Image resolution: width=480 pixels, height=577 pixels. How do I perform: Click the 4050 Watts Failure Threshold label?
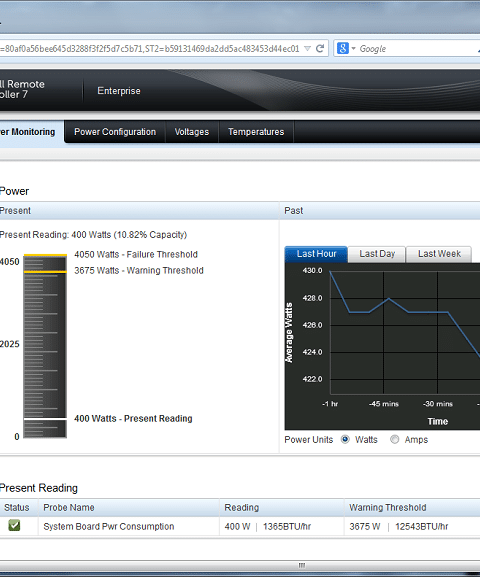pos(136,254)
